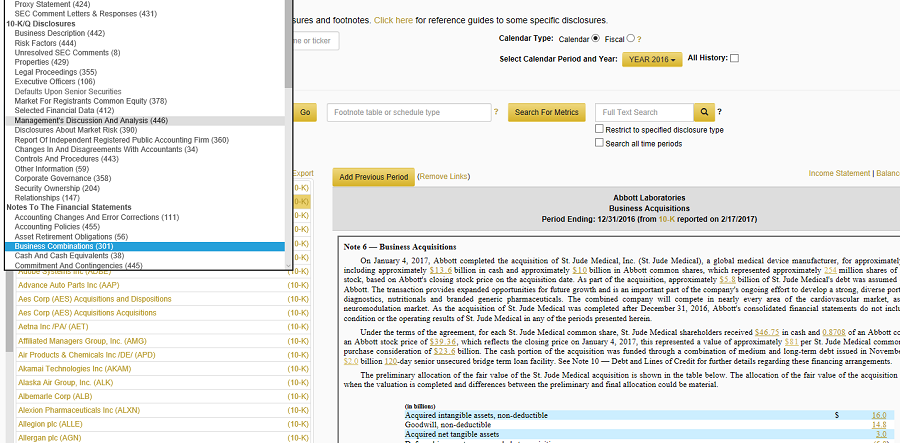Click help icon next to footnote table field
The image size is (900, 443).
pyautogui.click(x=496, y=112)
